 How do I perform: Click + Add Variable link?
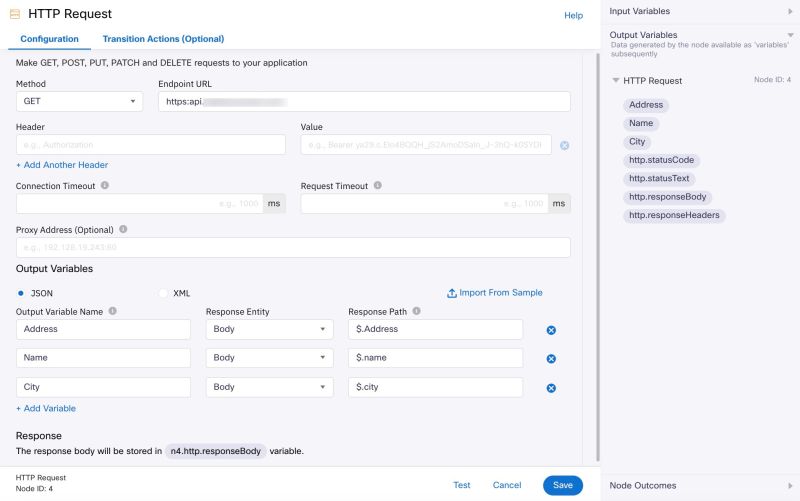coord(46,408)
